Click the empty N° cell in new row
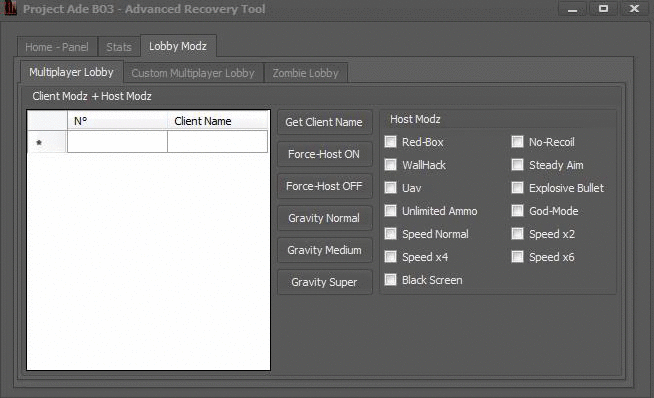 117,141
